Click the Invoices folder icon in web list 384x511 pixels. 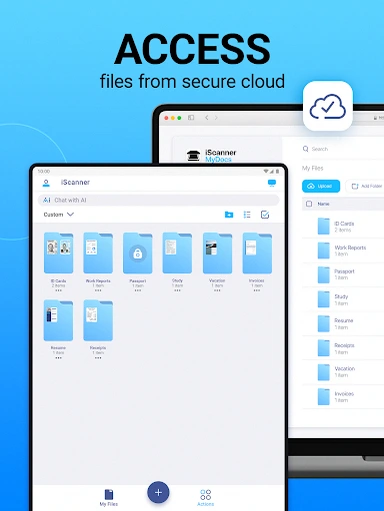click(323, 397)
